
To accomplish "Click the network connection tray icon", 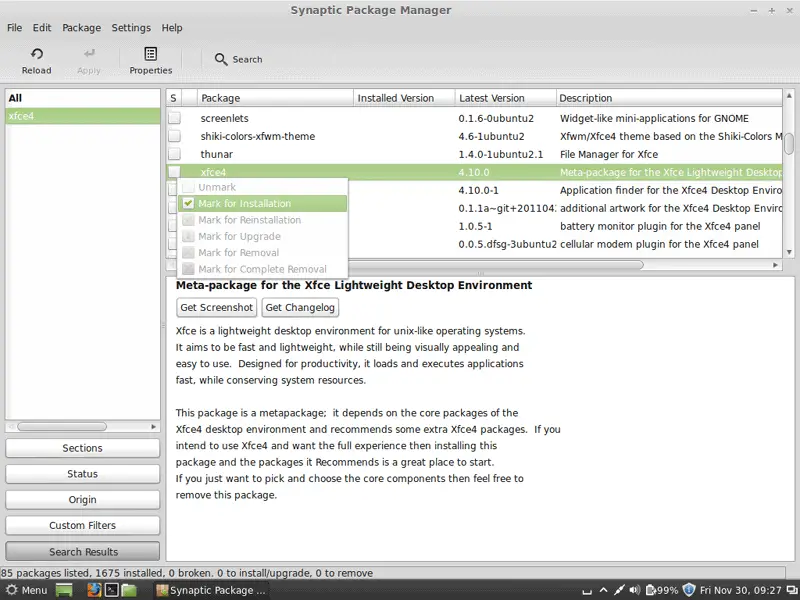I will (x=619, y=590).
